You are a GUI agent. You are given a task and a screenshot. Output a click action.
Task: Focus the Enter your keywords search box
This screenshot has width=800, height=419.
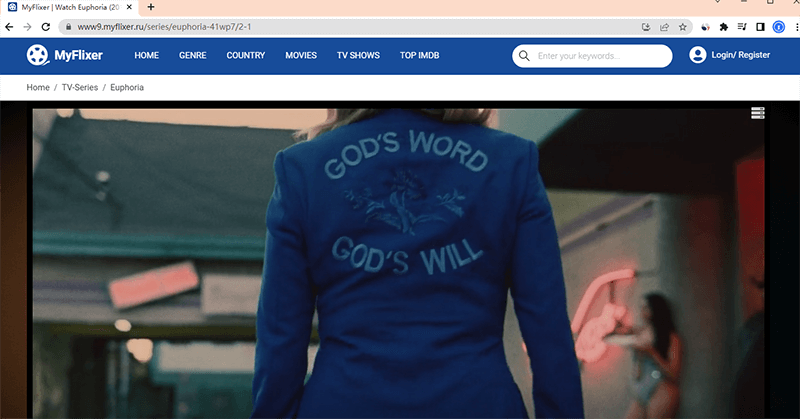(592, 56)
